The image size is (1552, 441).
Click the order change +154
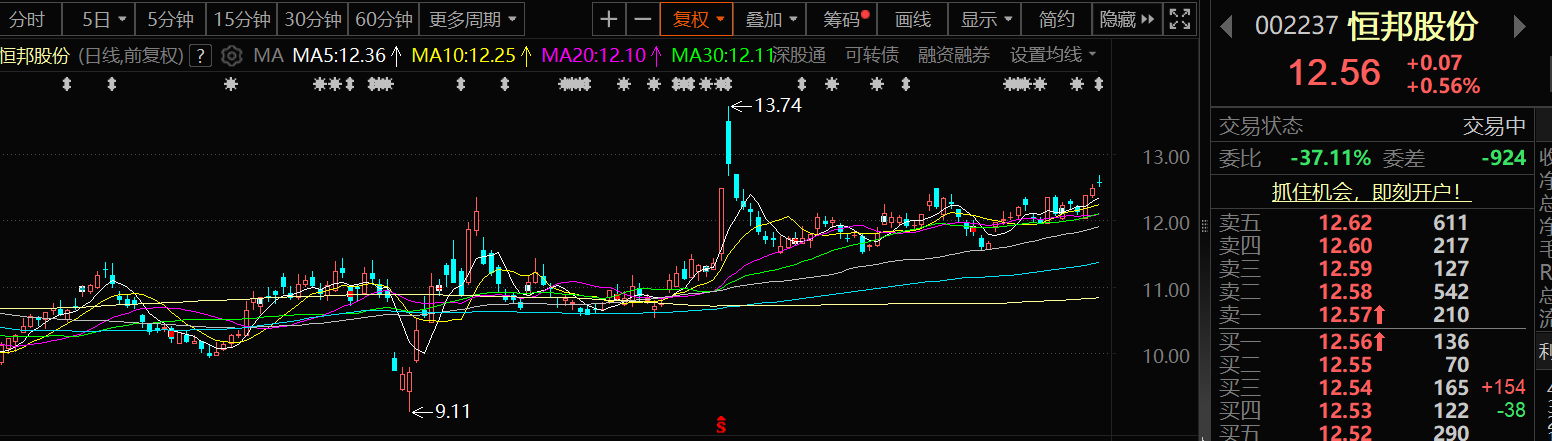pos(1503,388)
